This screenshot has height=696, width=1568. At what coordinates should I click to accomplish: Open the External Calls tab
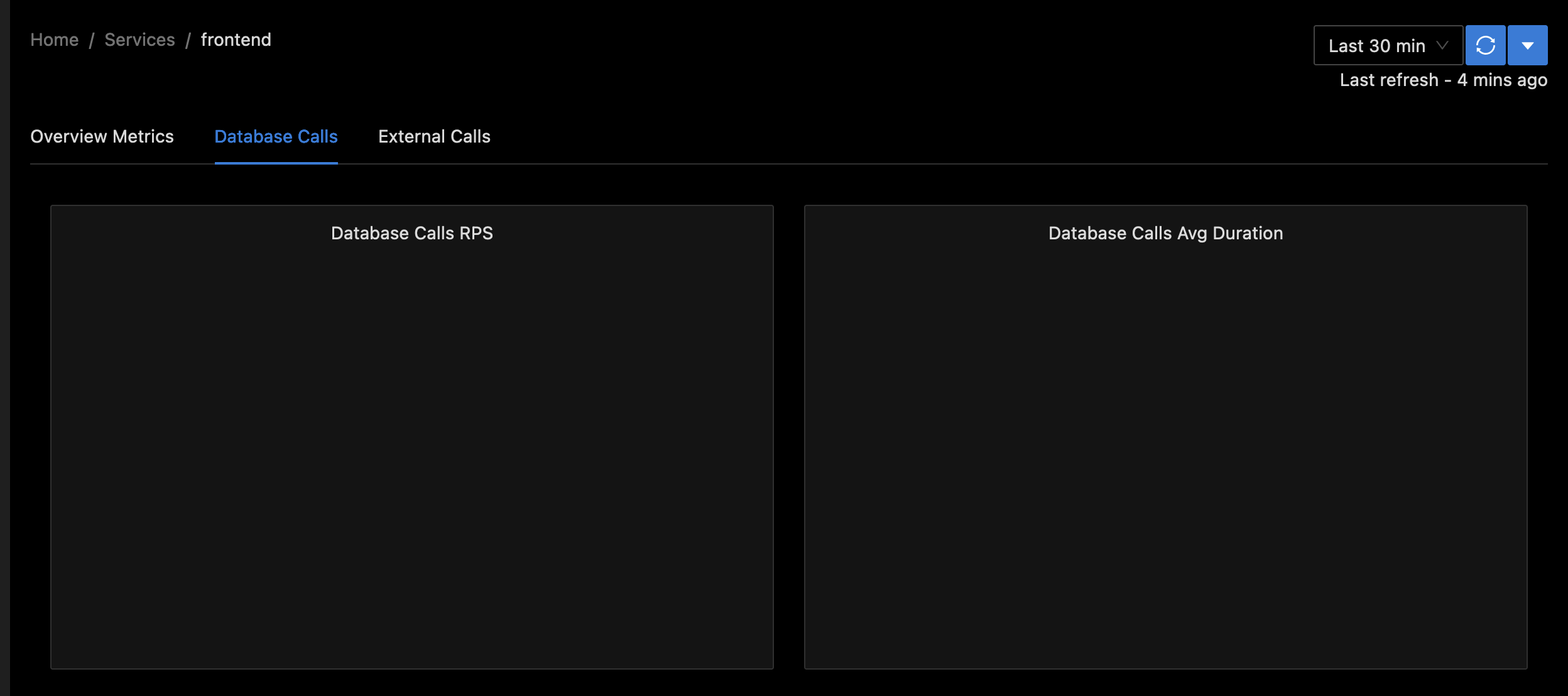(434, 136)
